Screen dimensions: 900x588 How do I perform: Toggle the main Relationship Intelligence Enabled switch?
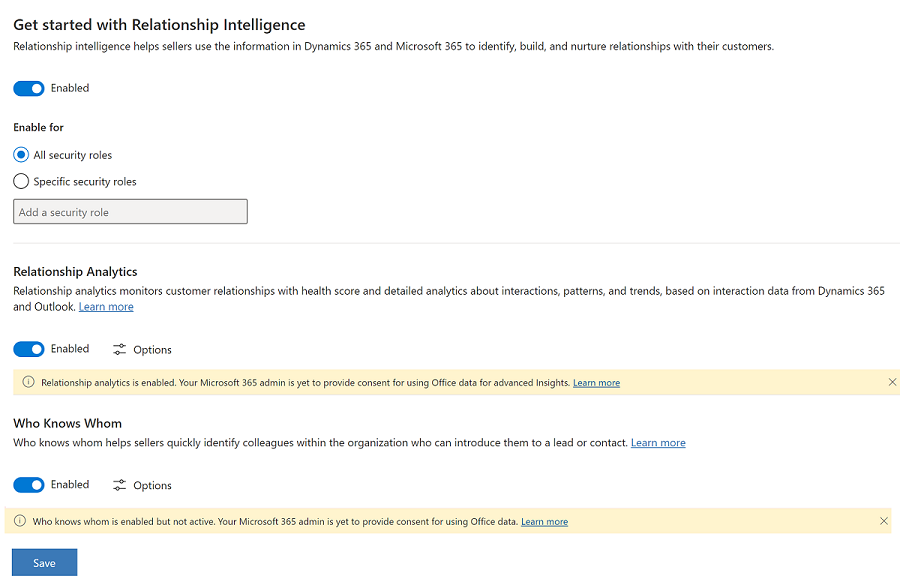[x=29, y=88]
